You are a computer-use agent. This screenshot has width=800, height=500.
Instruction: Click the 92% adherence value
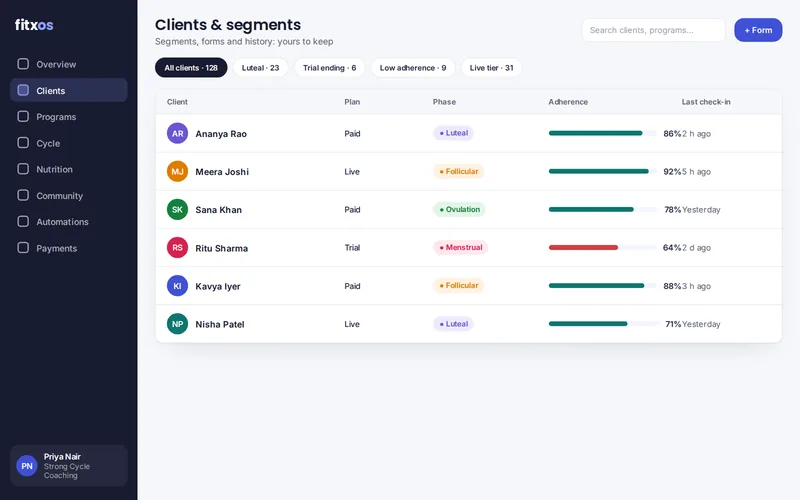[x=672, y=171]
